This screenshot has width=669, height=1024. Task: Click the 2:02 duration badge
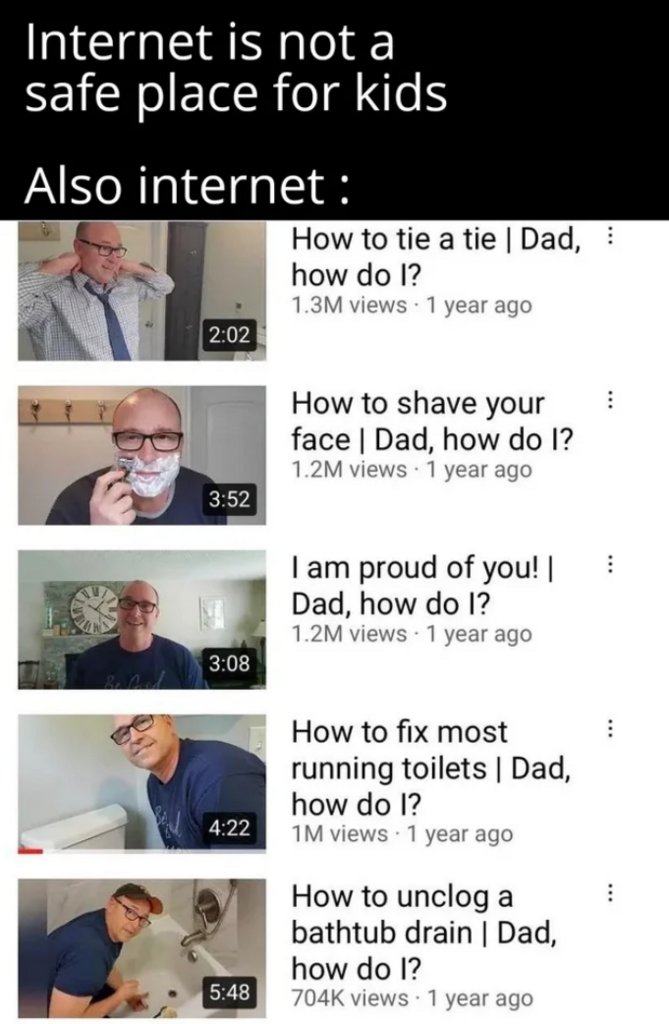(229, 335)
